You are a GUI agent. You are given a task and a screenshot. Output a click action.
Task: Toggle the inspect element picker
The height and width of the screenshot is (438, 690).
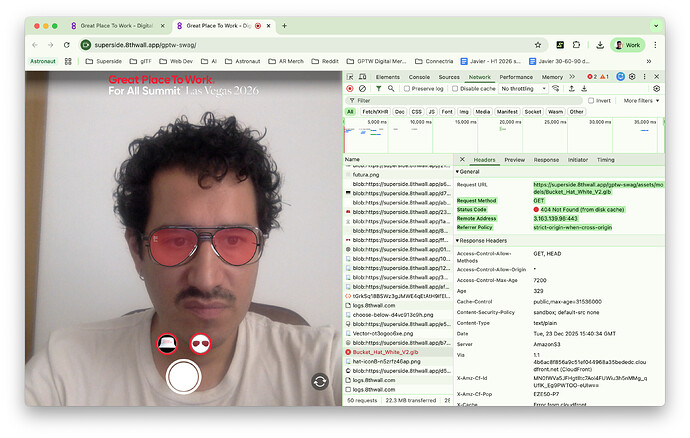(350, 77)
